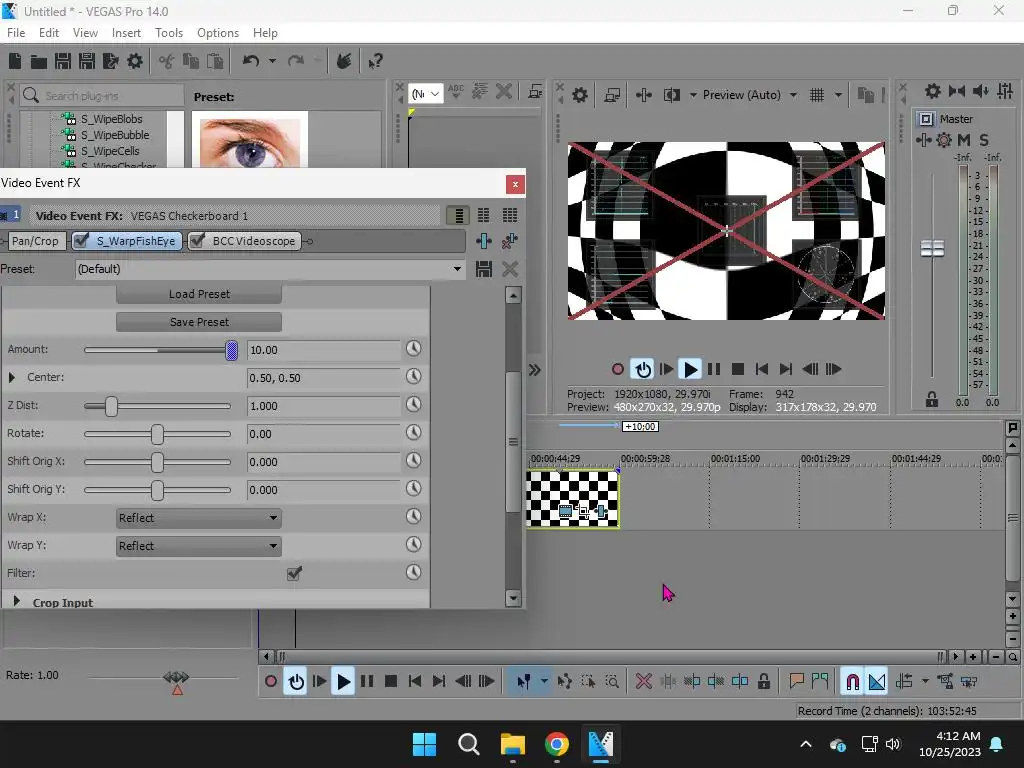This screenshot has height=768, width=1024.
Task: Click the eye preset thumbnail
Action: (249, 140)
